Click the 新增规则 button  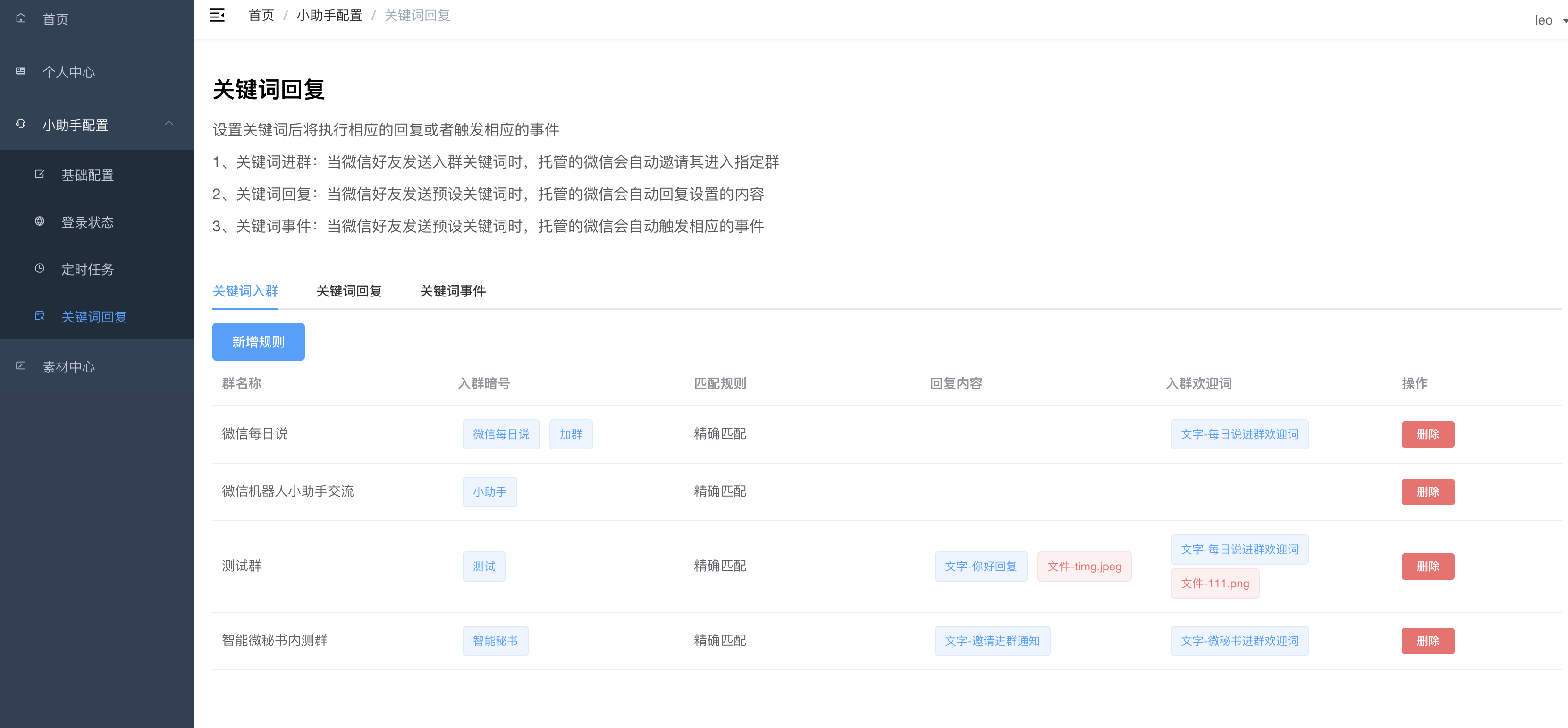pos(258,341)
